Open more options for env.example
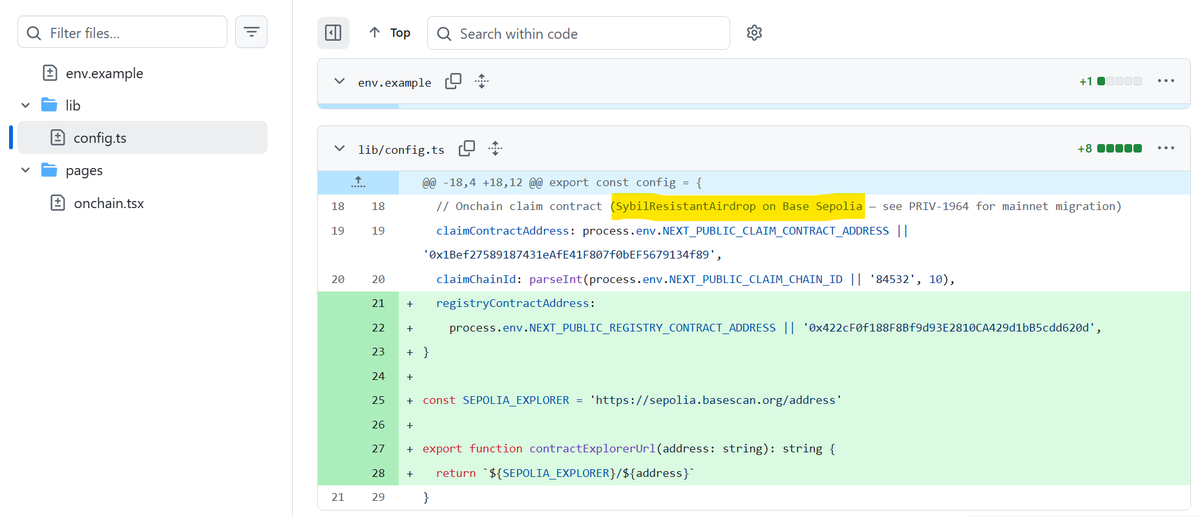The image size is (1200, 517). [x=1166, y=81]
